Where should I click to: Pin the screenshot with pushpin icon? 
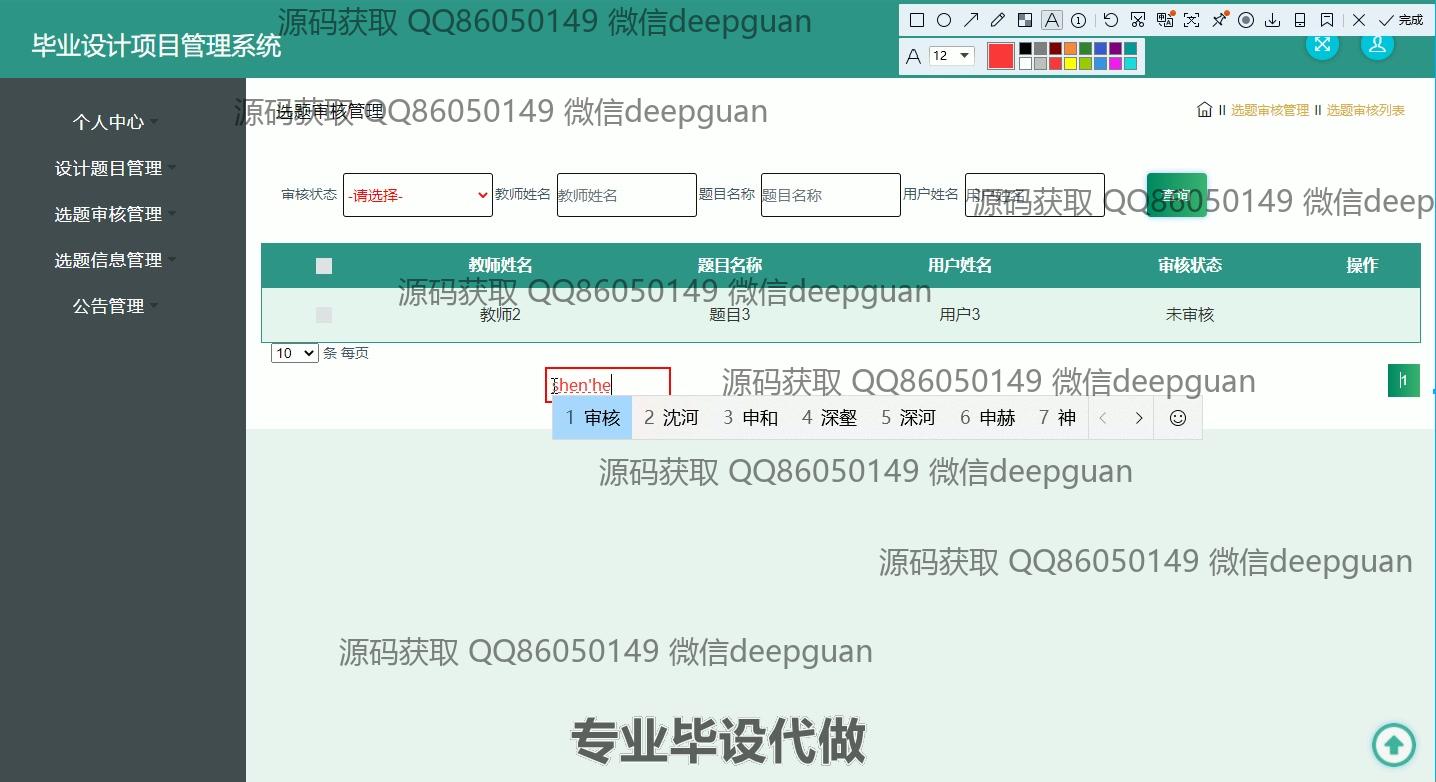tap(1219, 20)
